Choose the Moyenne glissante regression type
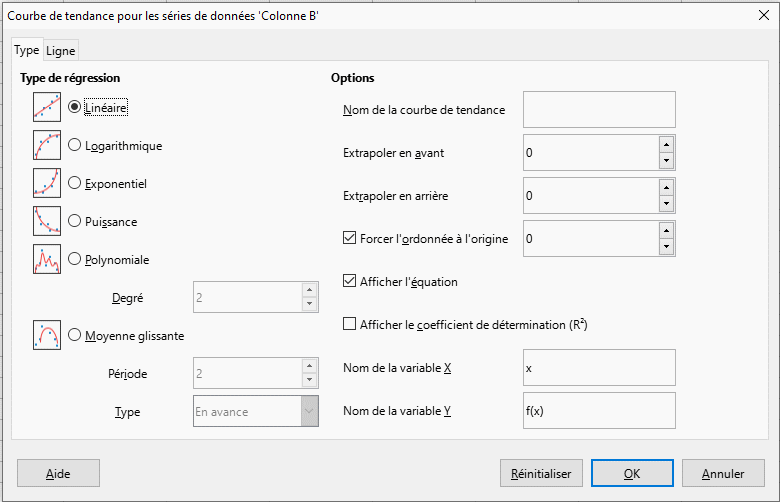 tap(75, 335)
